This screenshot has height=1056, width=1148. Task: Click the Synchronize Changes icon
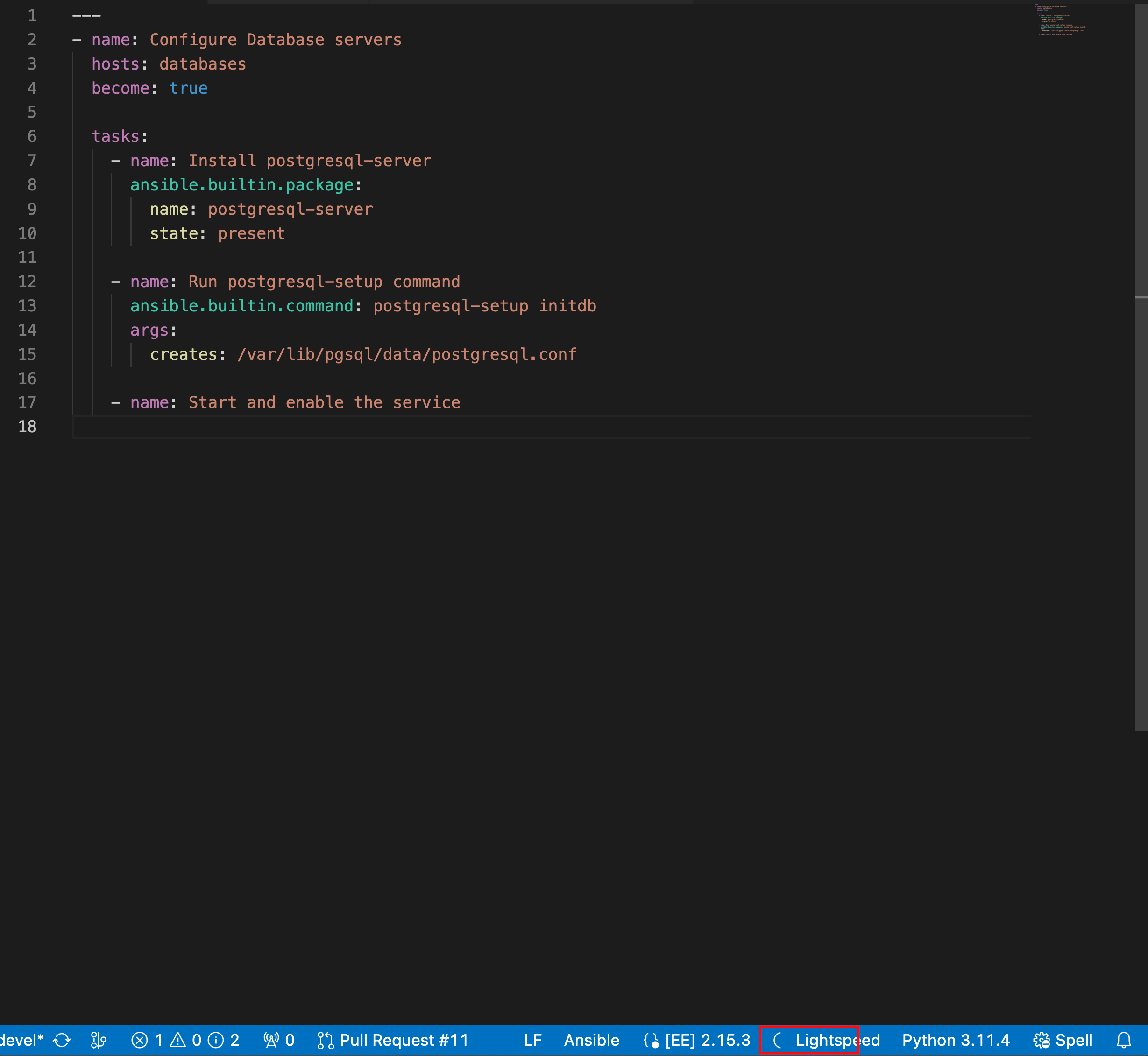tap(62, 1040)
